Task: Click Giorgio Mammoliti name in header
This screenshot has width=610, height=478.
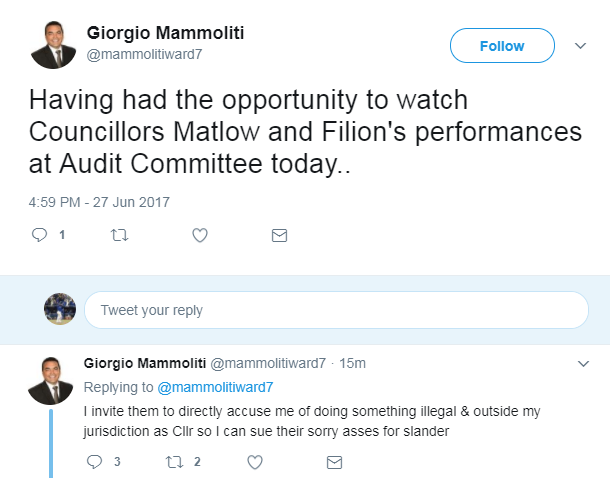Action: pyautogui.click(x=165, y=33)
